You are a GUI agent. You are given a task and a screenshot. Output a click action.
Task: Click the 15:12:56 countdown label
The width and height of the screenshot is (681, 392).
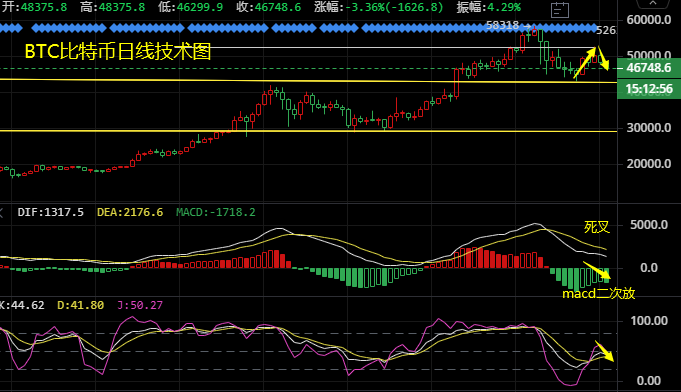point(649,89)
